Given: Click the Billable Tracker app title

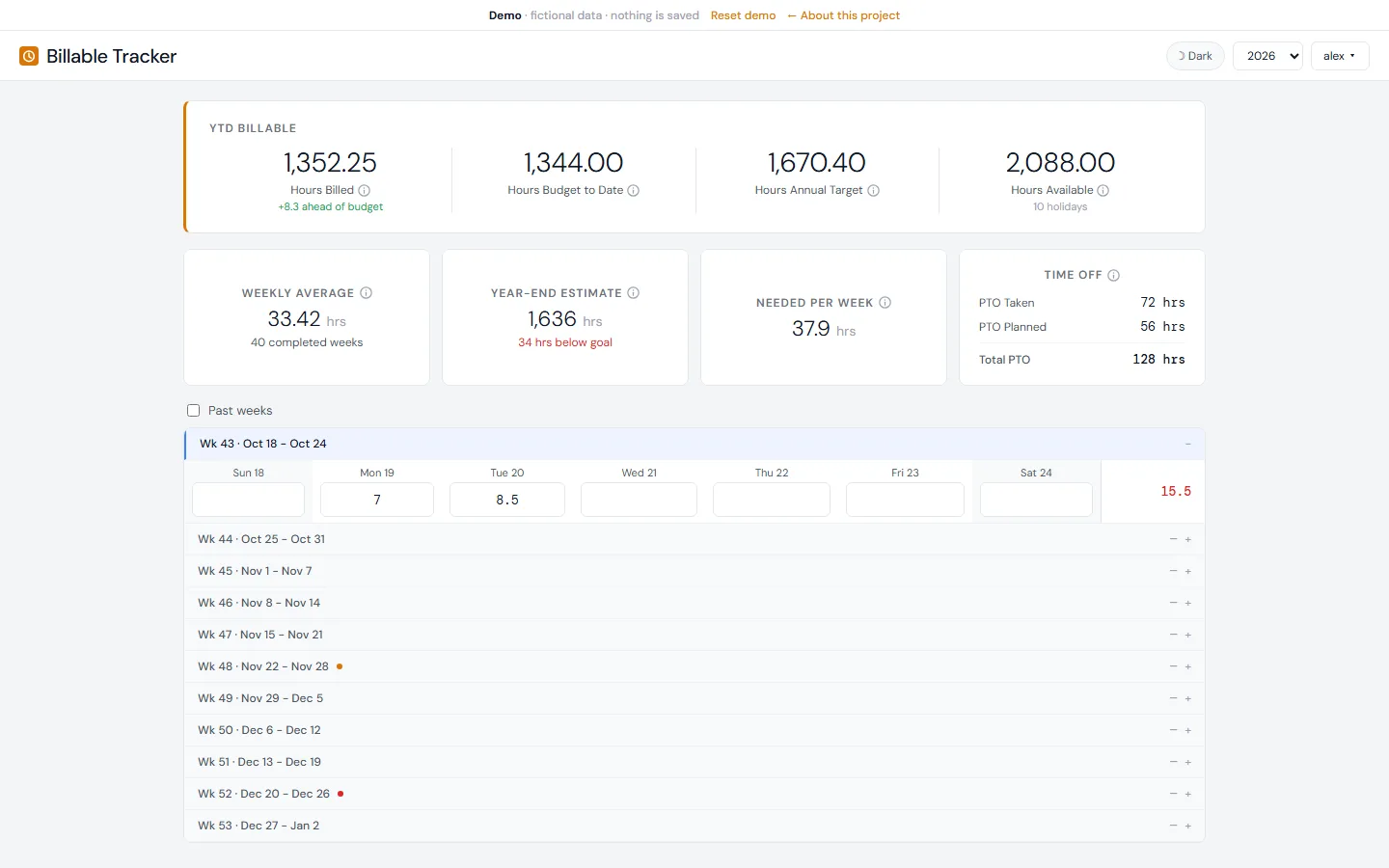Looking at the screenshot, I should [x=112, y=56].
